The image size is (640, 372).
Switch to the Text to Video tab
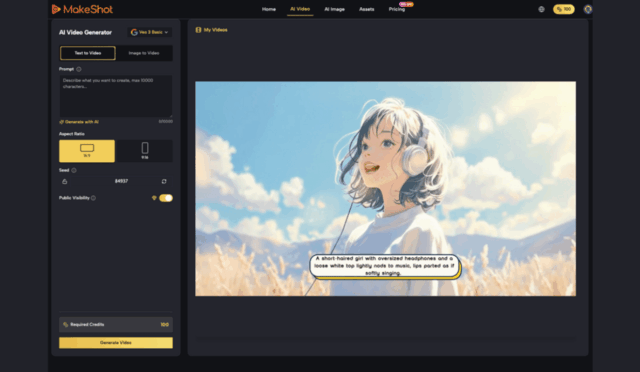click(88, 53)
